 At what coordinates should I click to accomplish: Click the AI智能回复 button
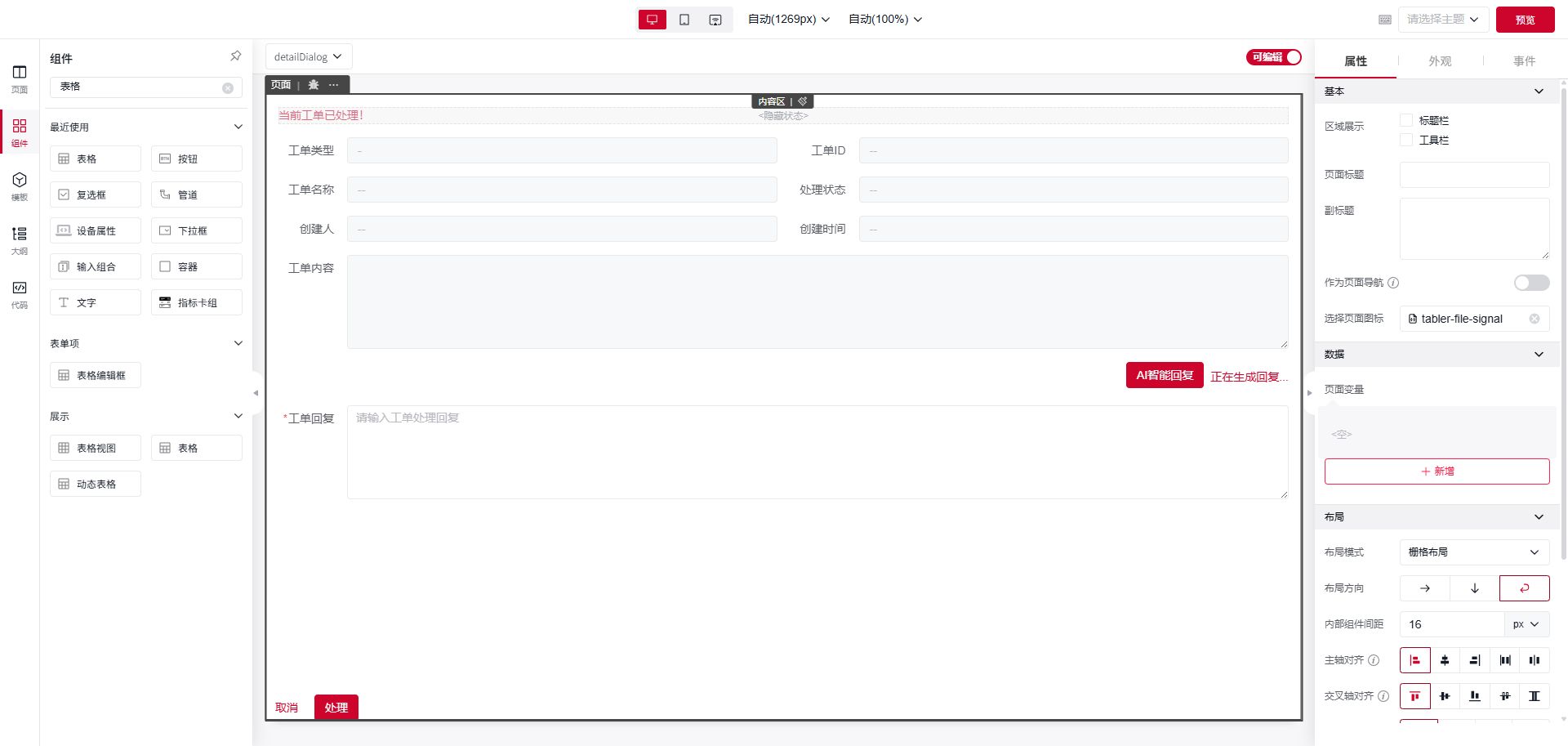point(1164,375)
